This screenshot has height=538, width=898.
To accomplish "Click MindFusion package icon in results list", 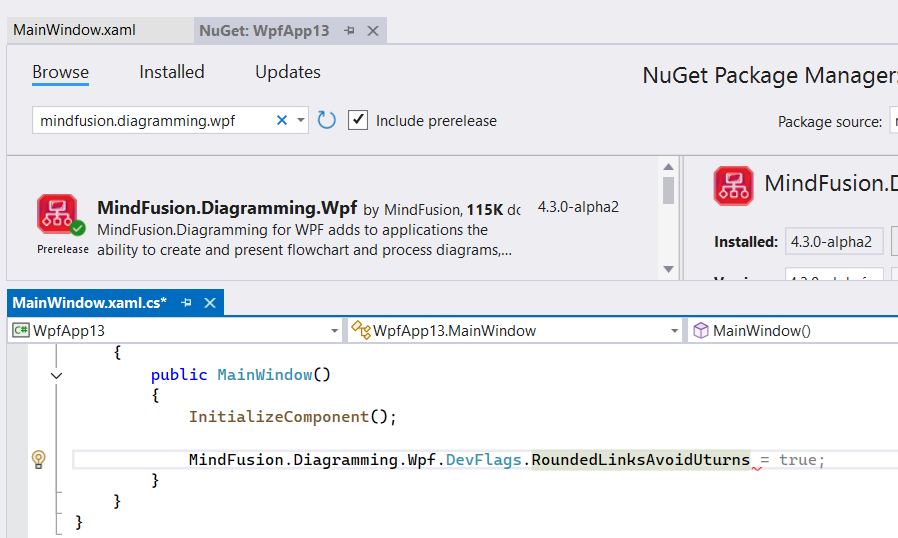I will 57,215.
